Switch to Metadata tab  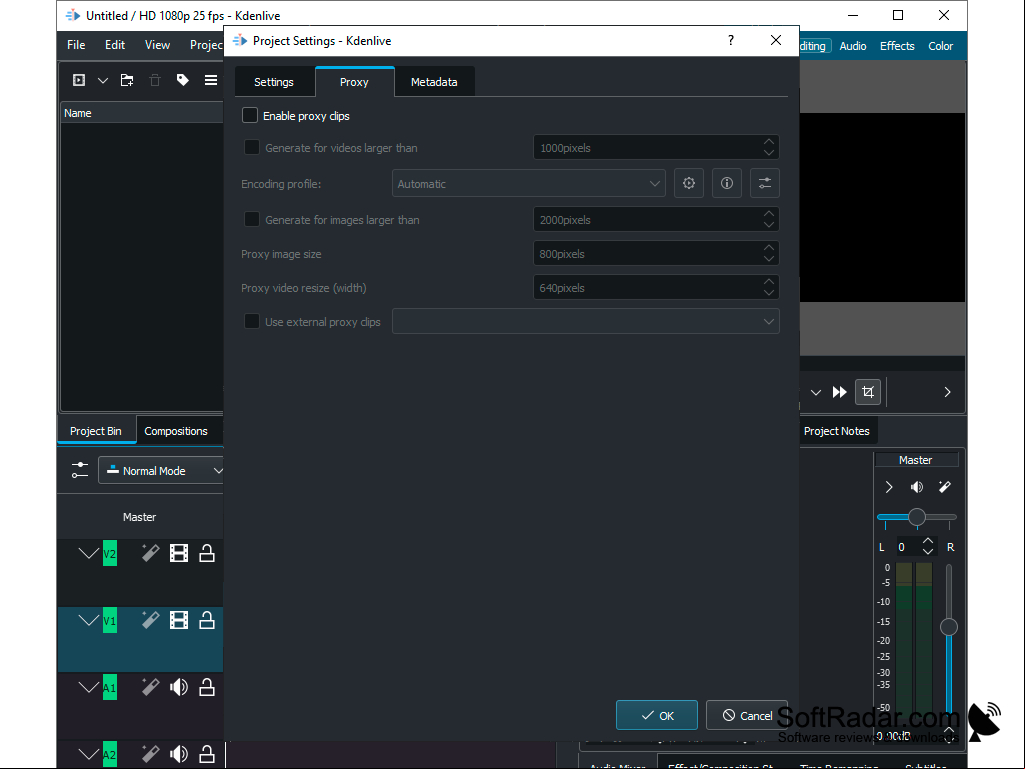[434, 82]
